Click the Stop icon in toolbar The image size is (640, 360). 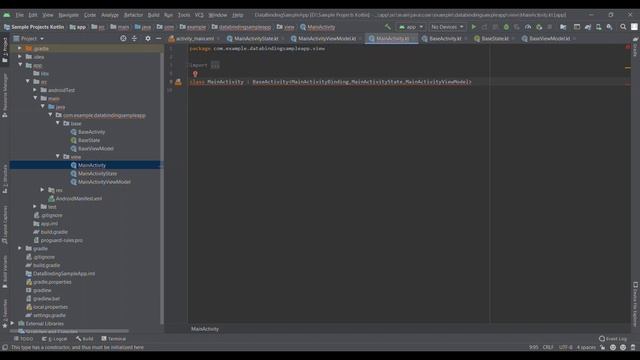pos(550,27)
